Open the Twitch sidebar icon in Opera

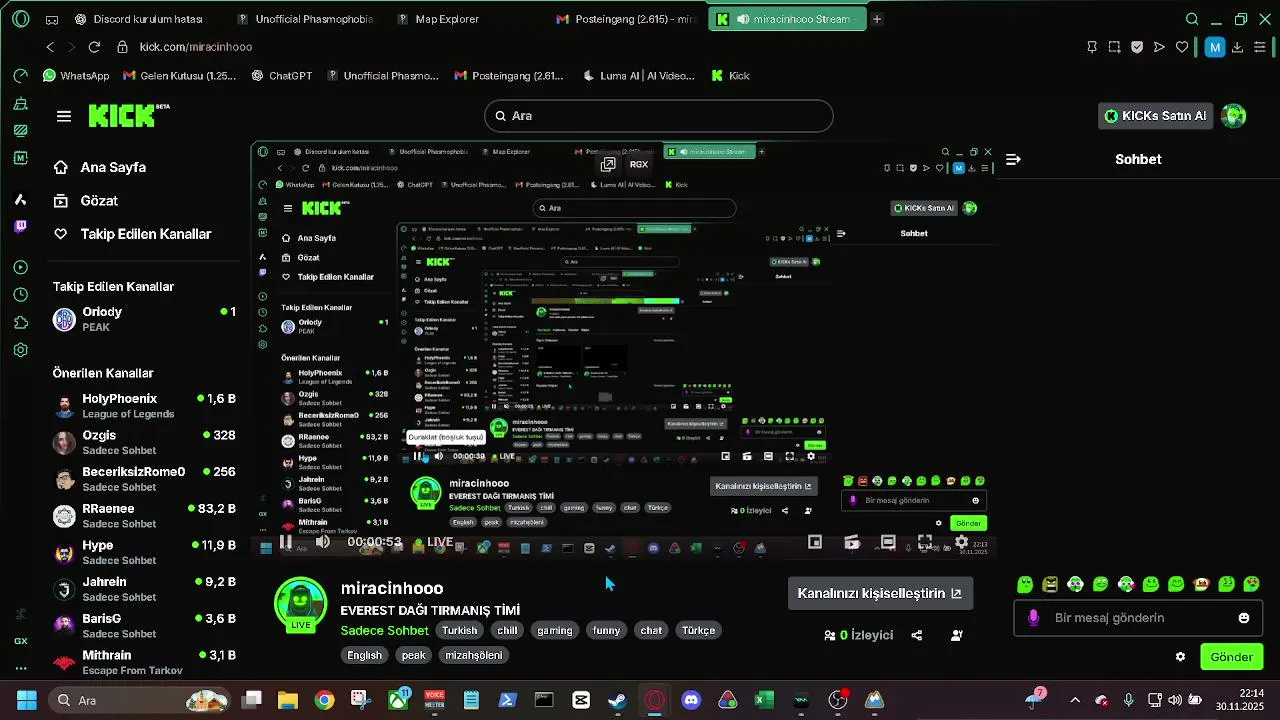tap(21, 226)
